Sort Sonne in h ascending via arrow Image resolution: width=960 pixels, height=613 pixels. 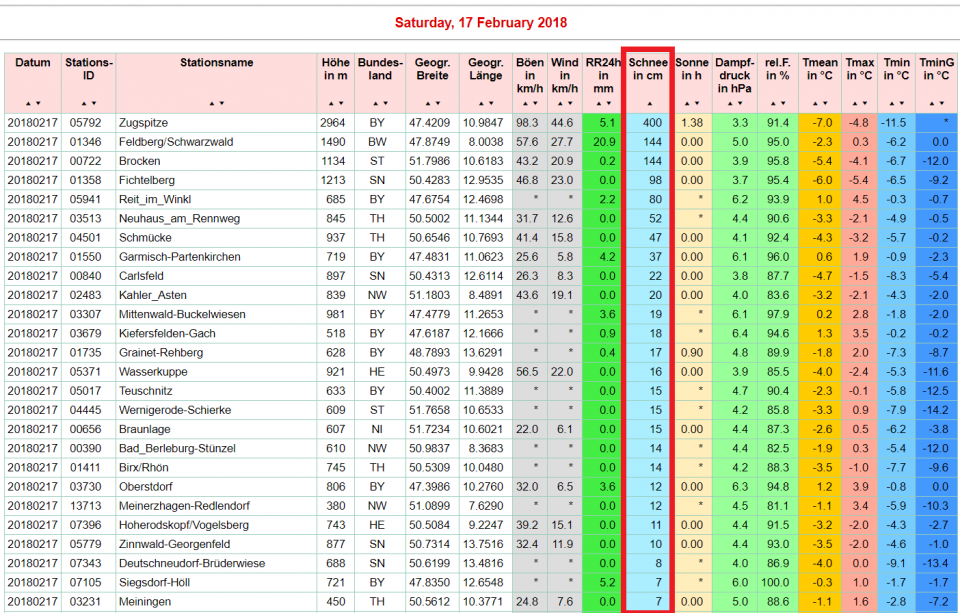[687, 103]
